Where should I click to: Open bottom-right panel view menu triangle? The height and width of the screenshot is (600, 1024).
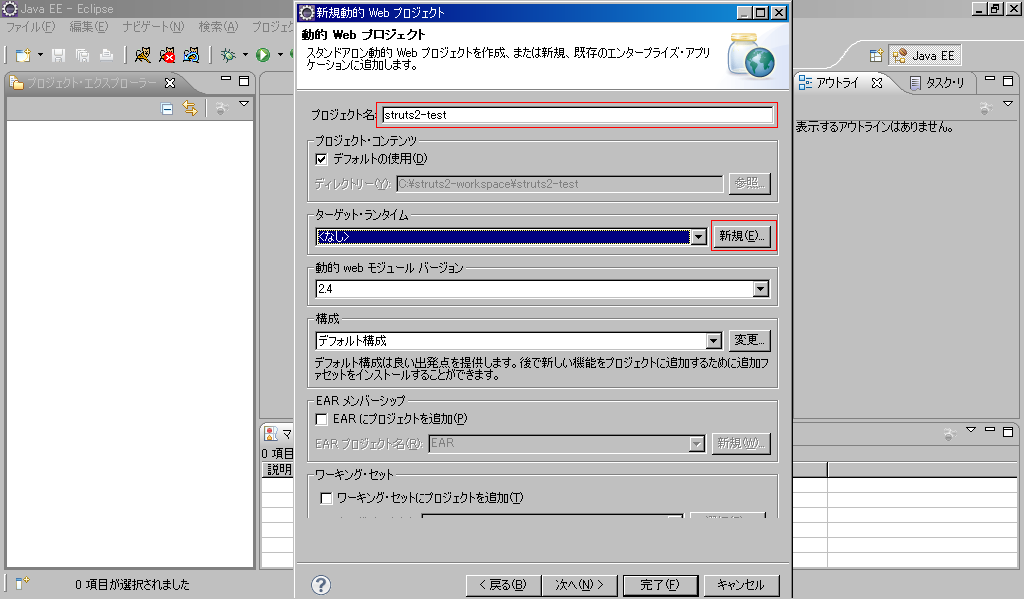click(x=971, y=430)
